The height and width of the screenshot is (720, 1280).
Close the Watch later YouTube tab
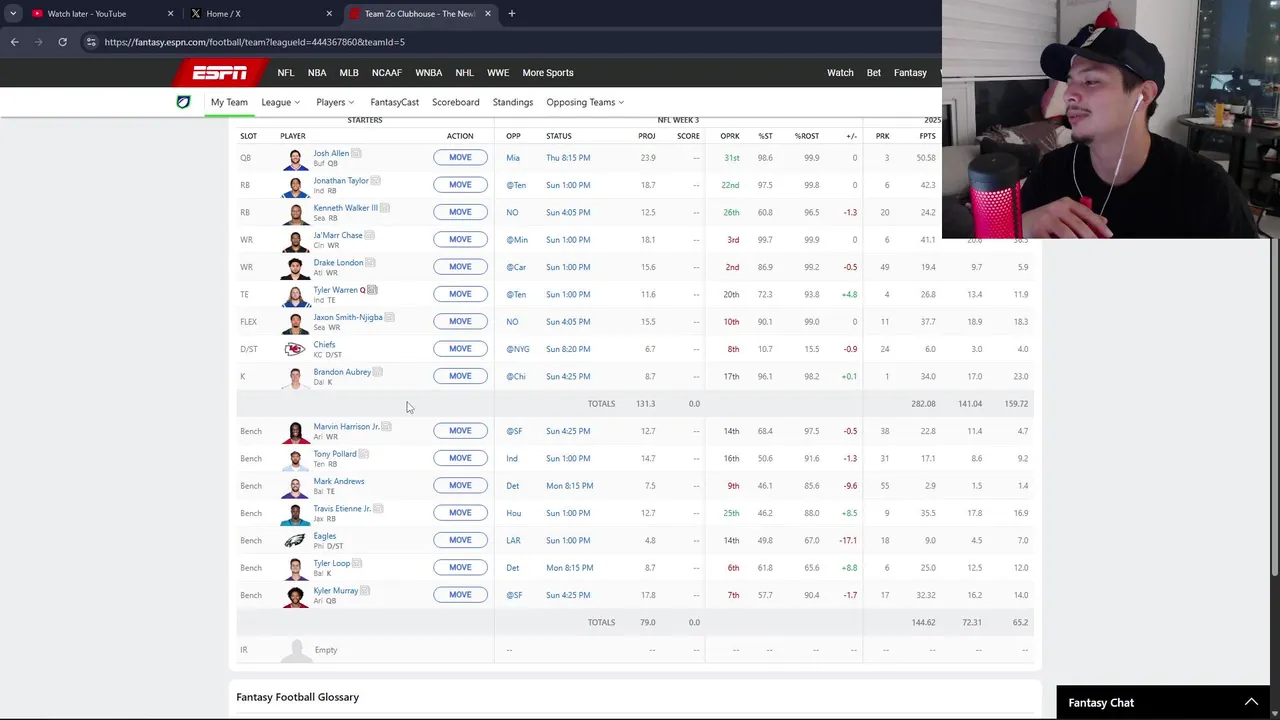point(170,13)
